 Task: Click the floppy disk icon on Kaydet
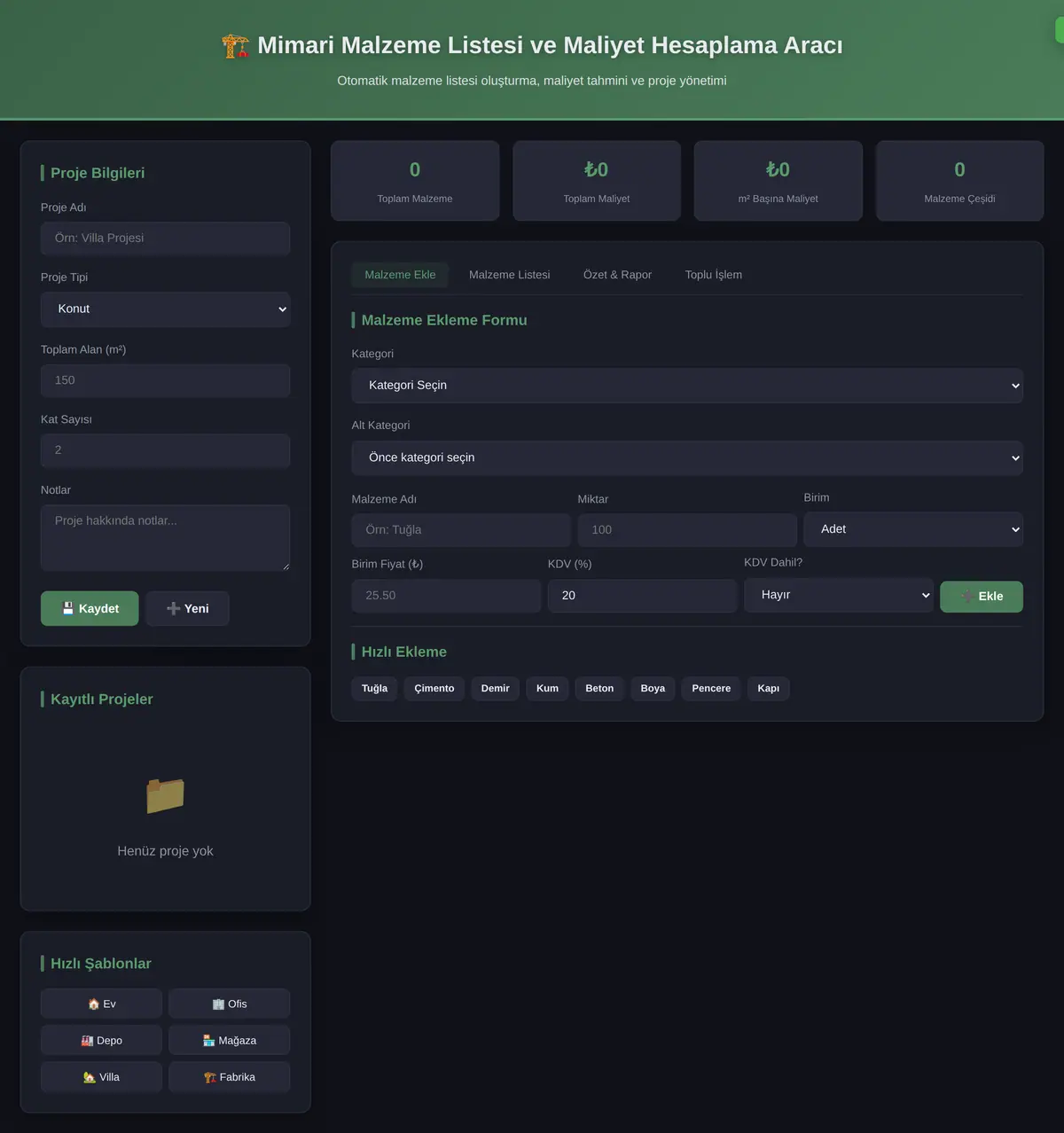[x=67, y=608]
